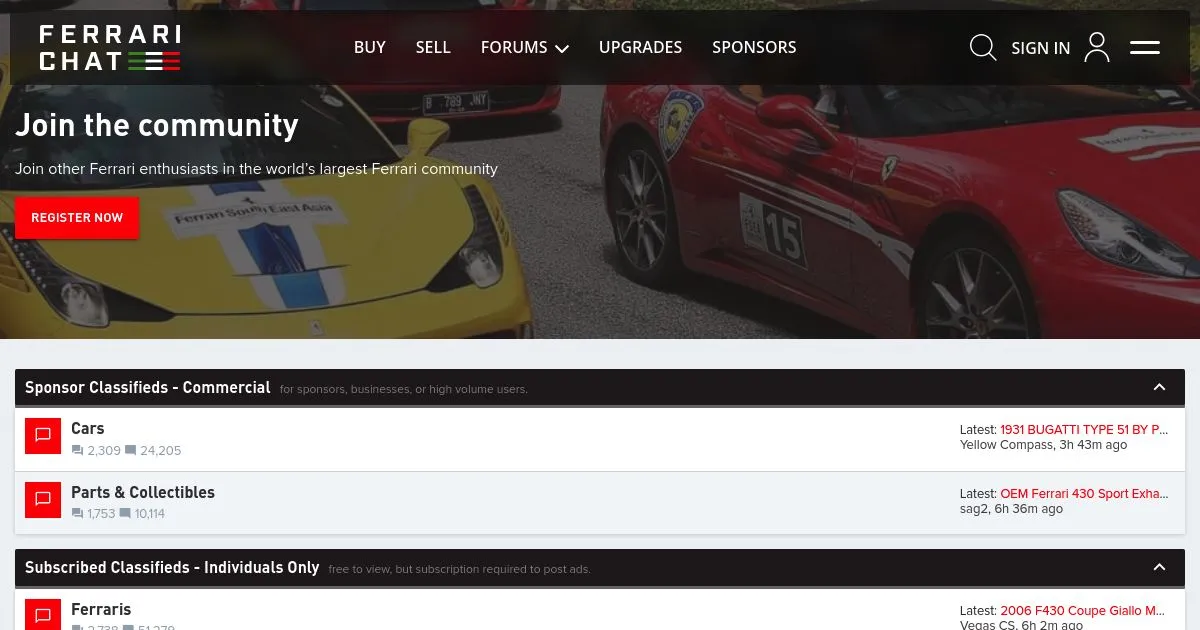
Task: Click username sag2
Action: coord(974,509)
